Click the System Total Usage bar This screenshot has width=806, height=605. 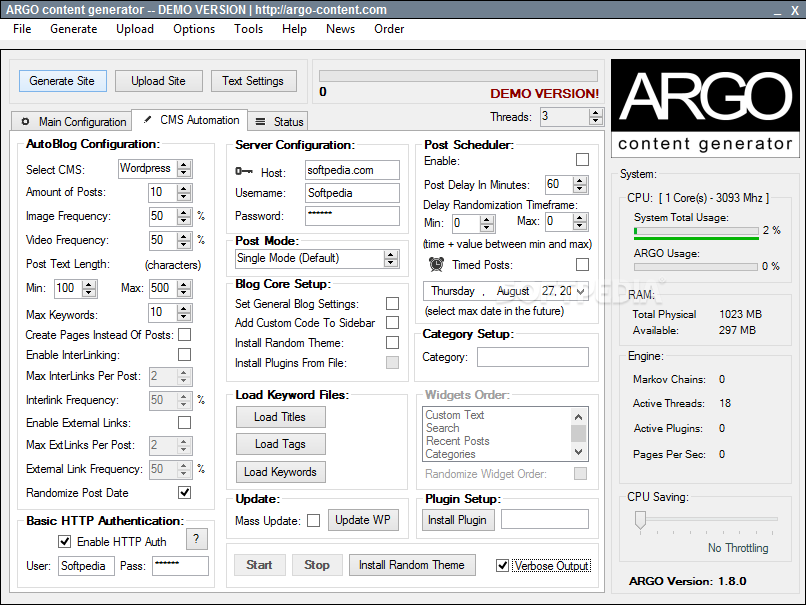click(x=696, y=231)
